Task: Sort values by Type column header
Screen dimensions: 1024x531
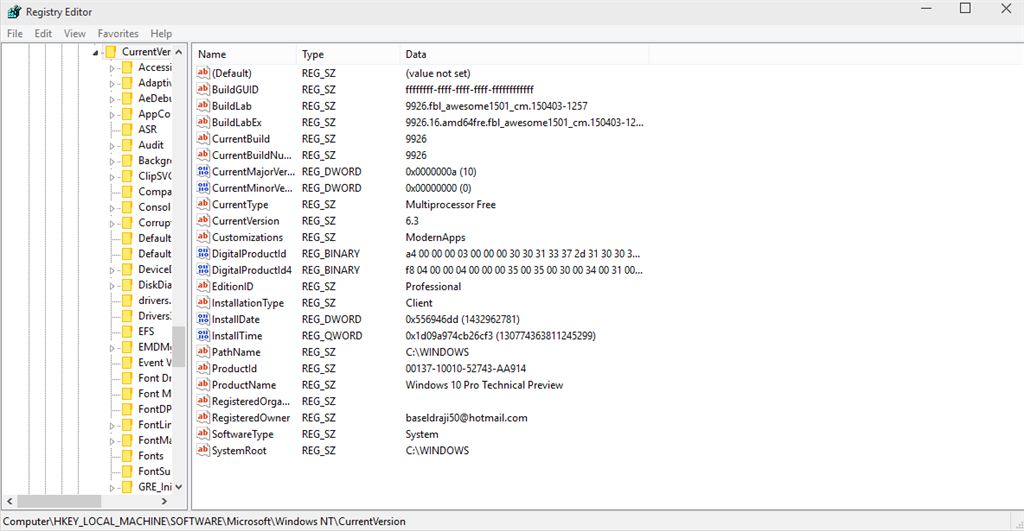Action: [348, 54]
